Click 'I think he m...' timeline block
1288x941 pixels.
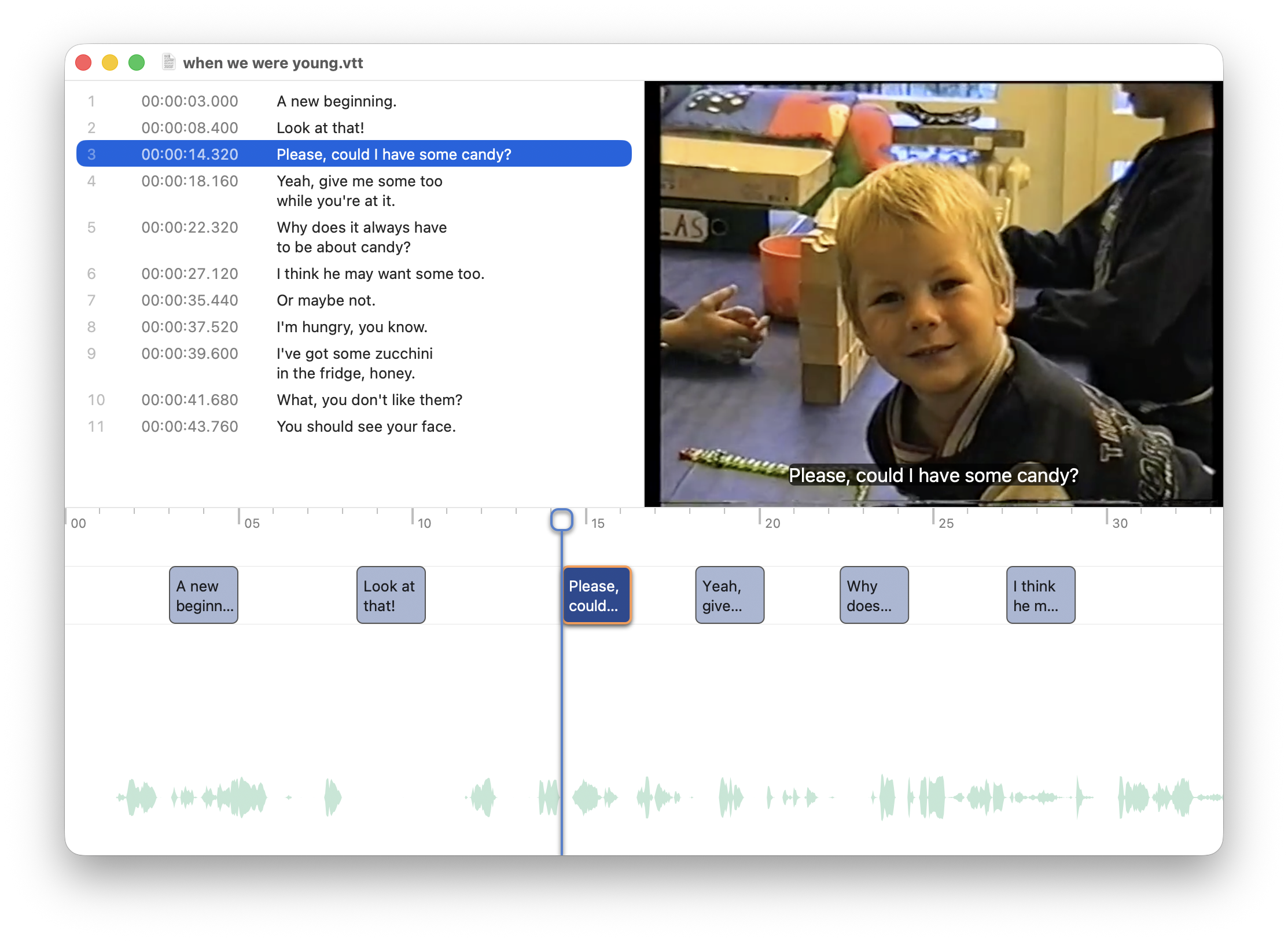point(1040,595)
